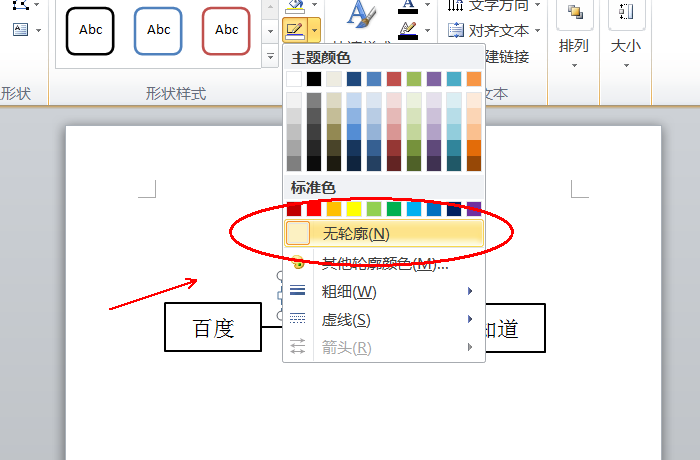Apply the red-outlined Abc shape style

(x=226, y=31)
